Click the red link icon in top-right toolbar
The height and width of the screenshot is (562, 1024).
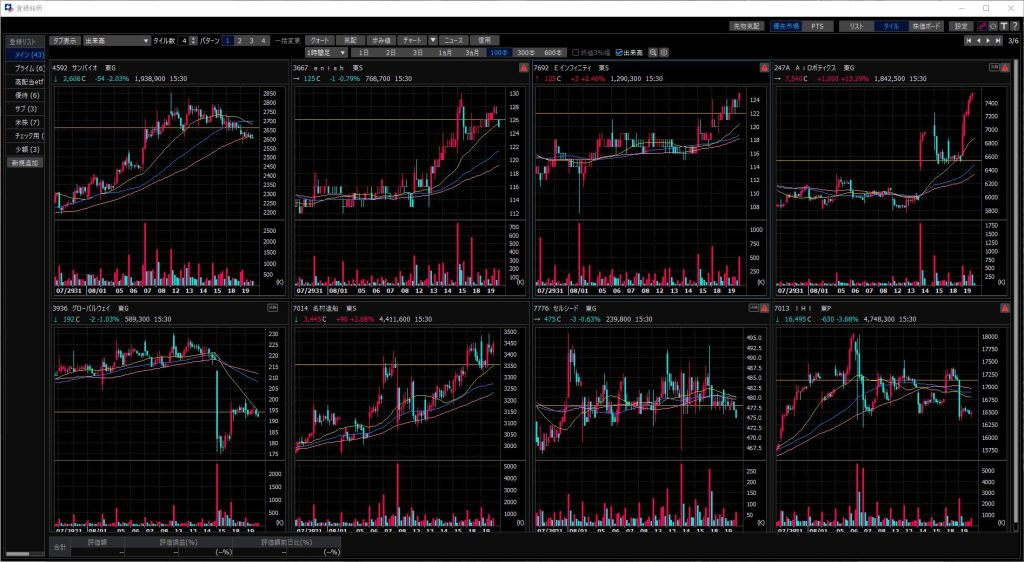(x=980, y=26)
